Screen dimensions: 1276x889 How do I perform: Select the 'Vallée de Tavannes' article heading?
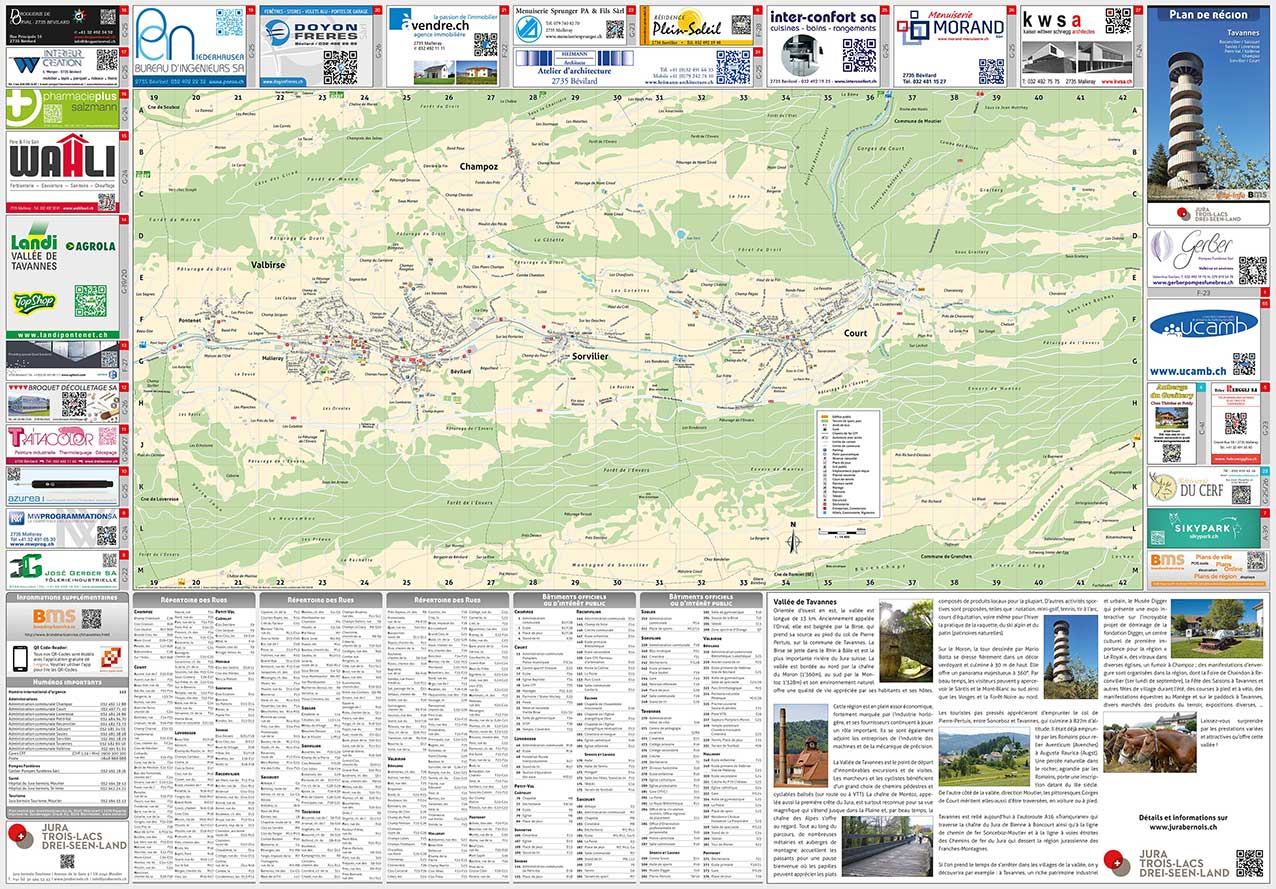[x=805, y=600]
